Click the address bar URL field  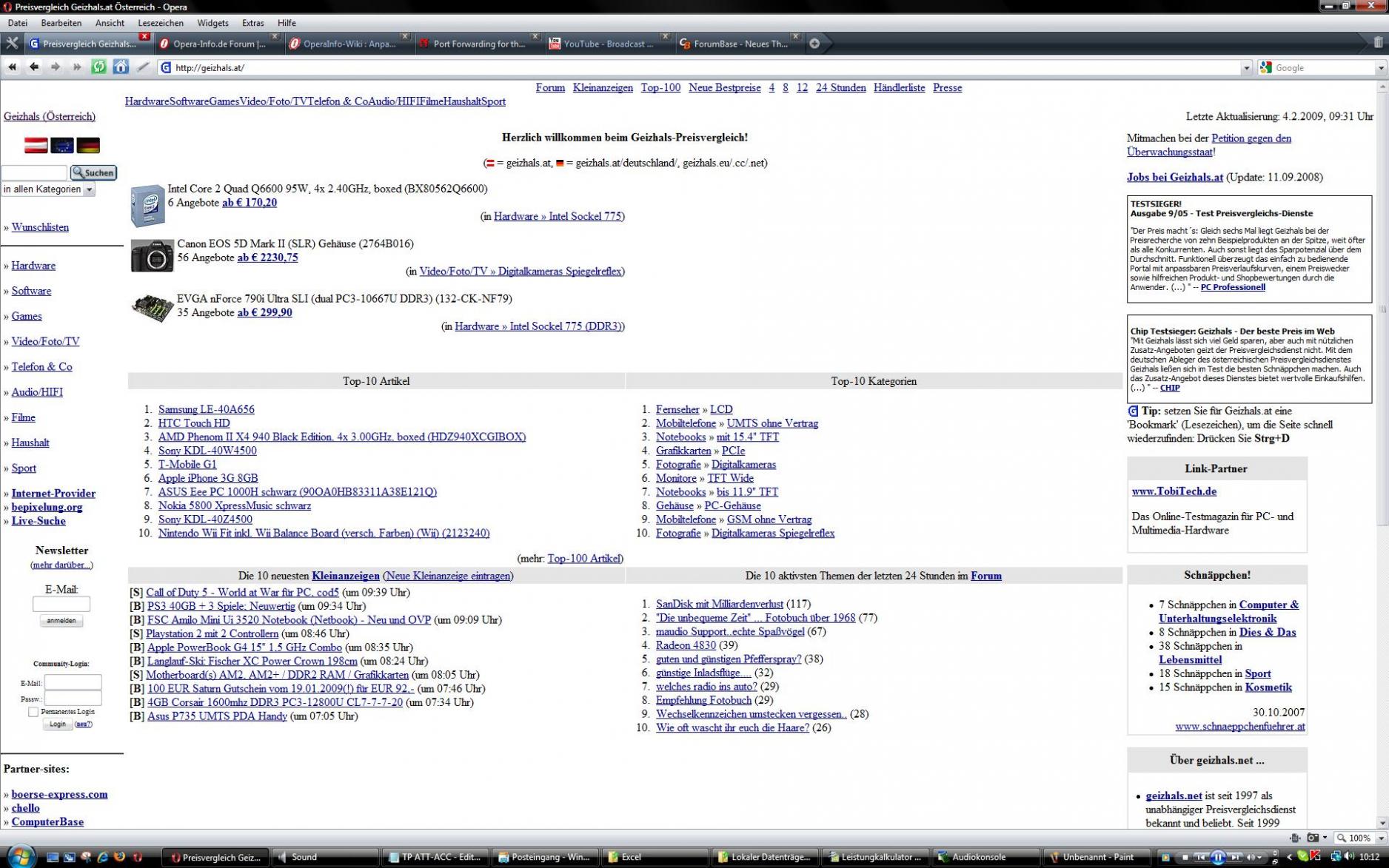coord(703,68)
